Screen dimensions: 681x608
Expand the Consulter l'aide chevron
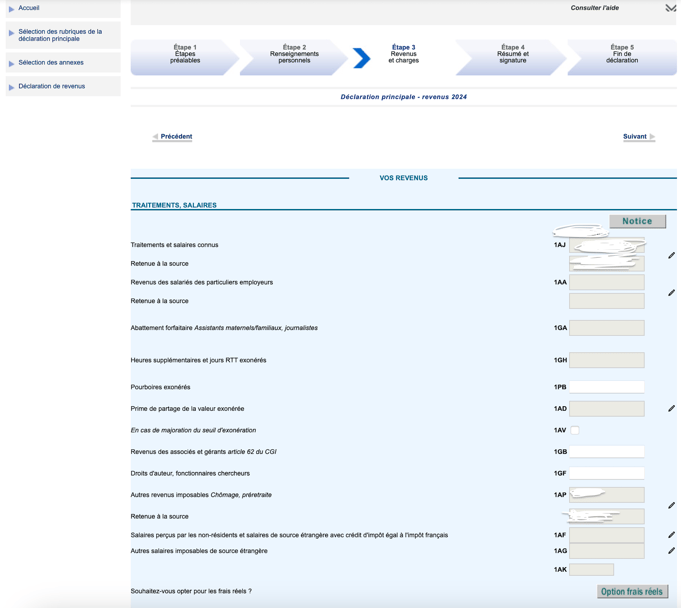671,8
